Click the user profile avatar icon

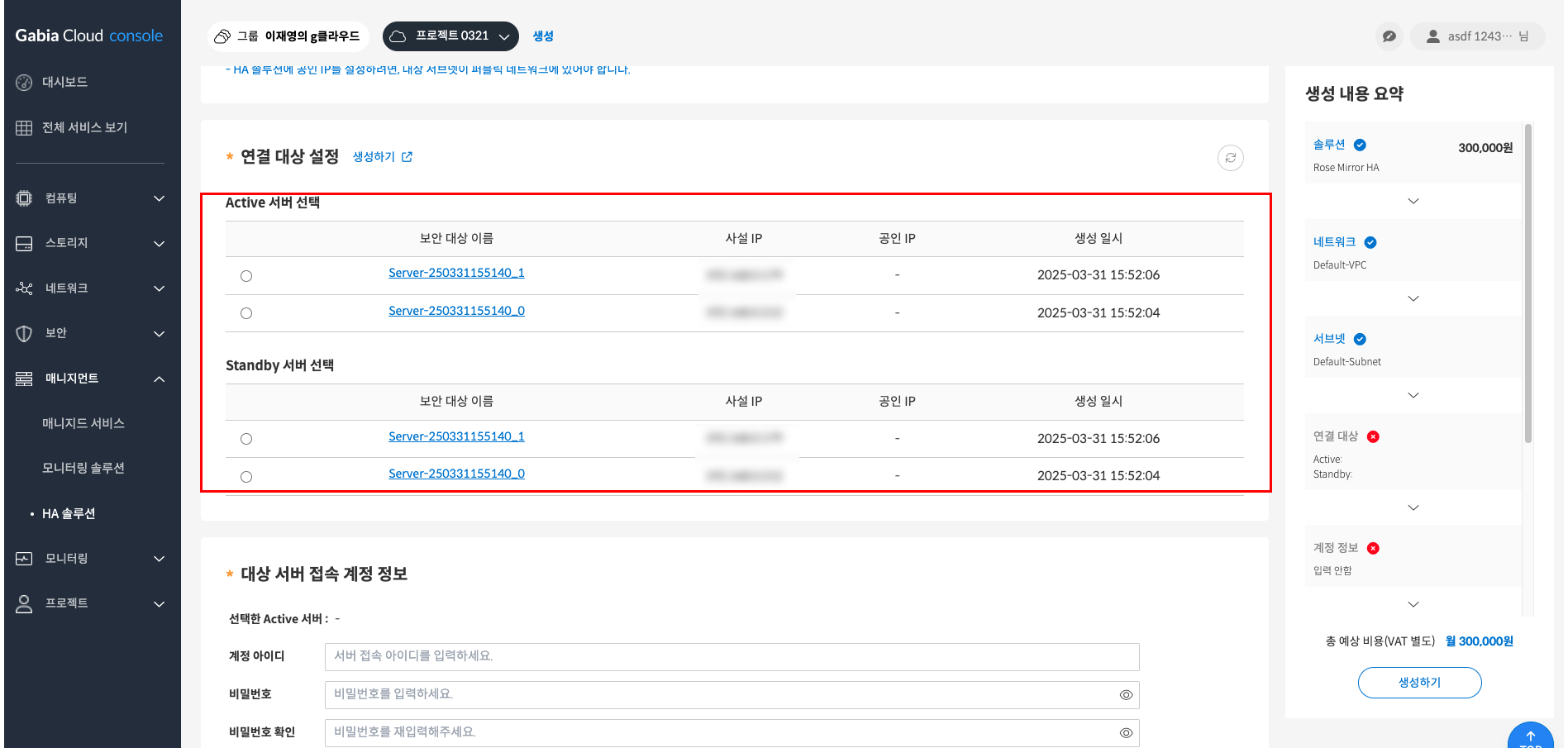[x=1433, y=36]
